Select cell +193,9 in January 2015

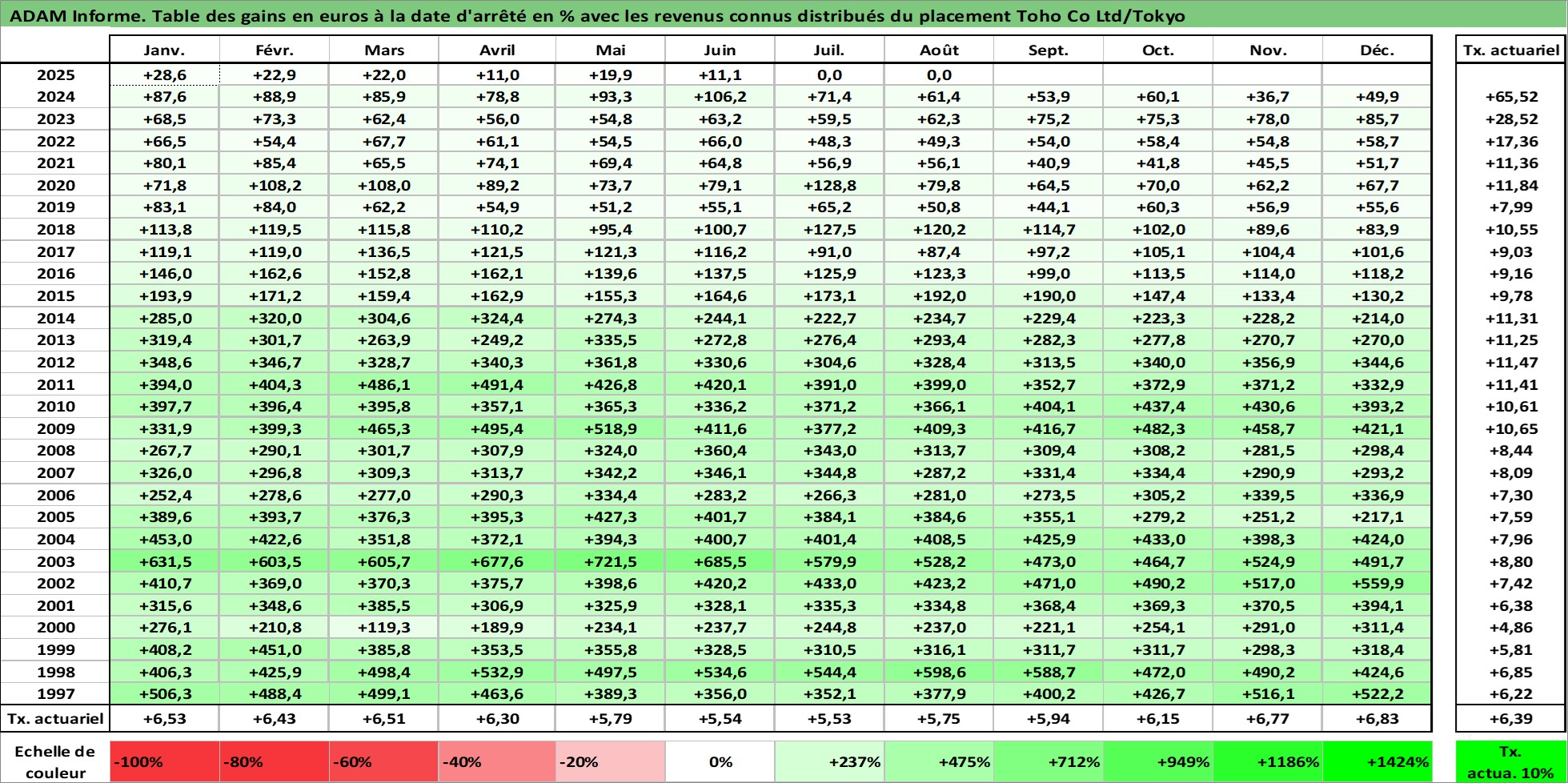(x=164, y=295)
